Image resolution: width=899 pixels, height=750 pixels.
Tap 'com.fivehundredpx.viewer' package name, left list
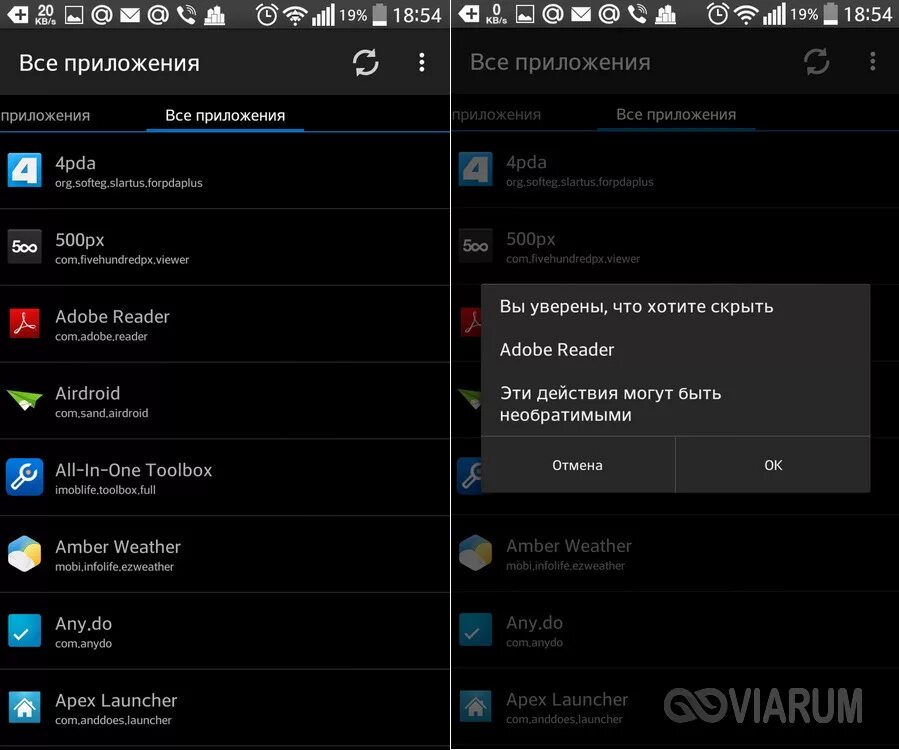click(x=122, y=260)
